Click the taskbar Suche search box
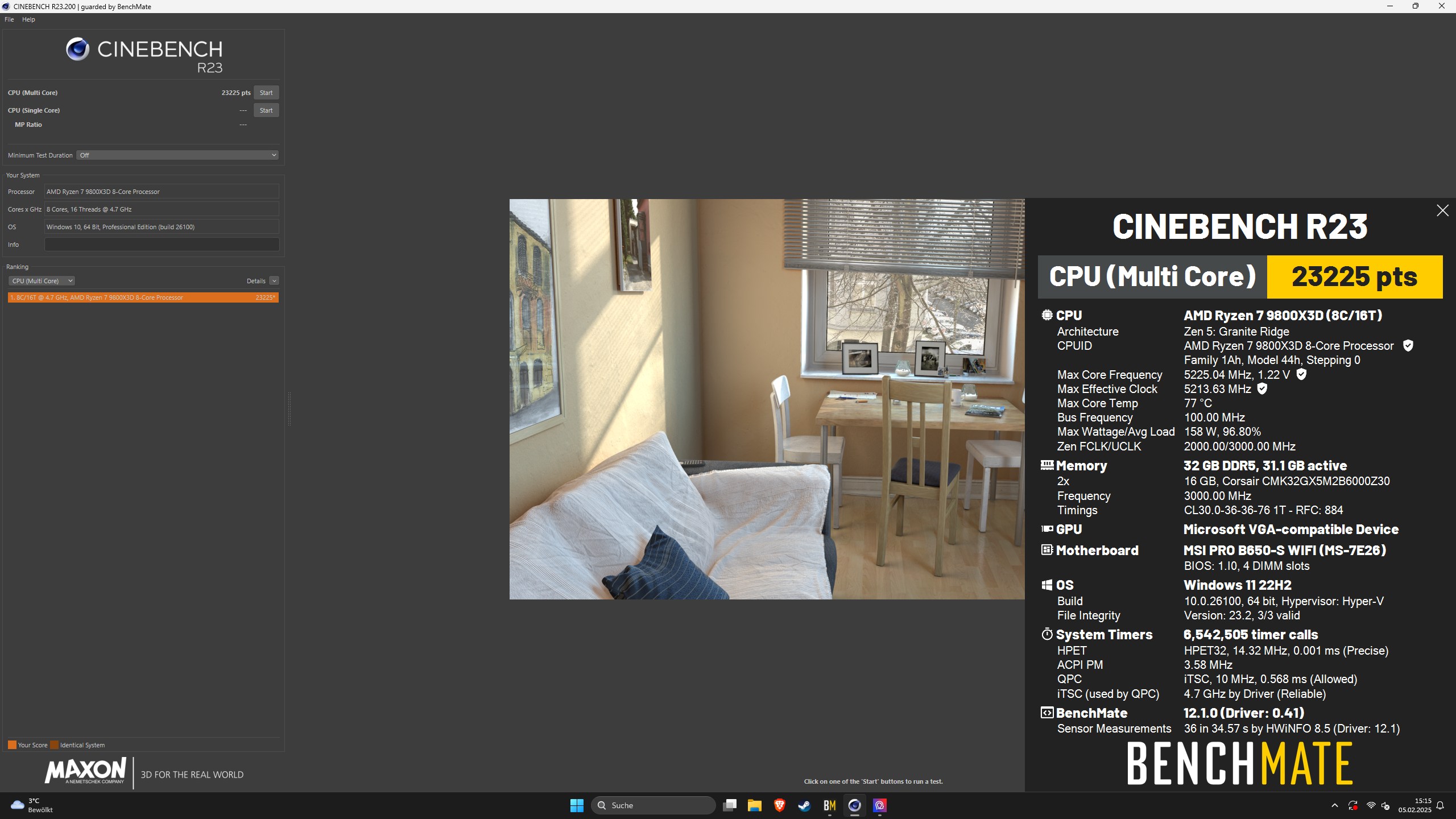The height and width of the screenshot is (819, 1456). (653, 805)
